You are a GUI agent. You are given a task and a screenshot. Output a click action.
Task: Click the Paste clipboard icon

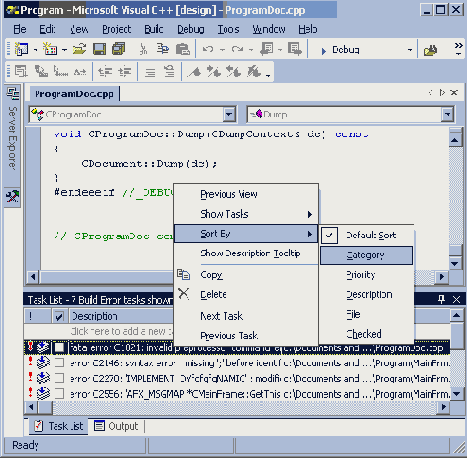point(183,49)
